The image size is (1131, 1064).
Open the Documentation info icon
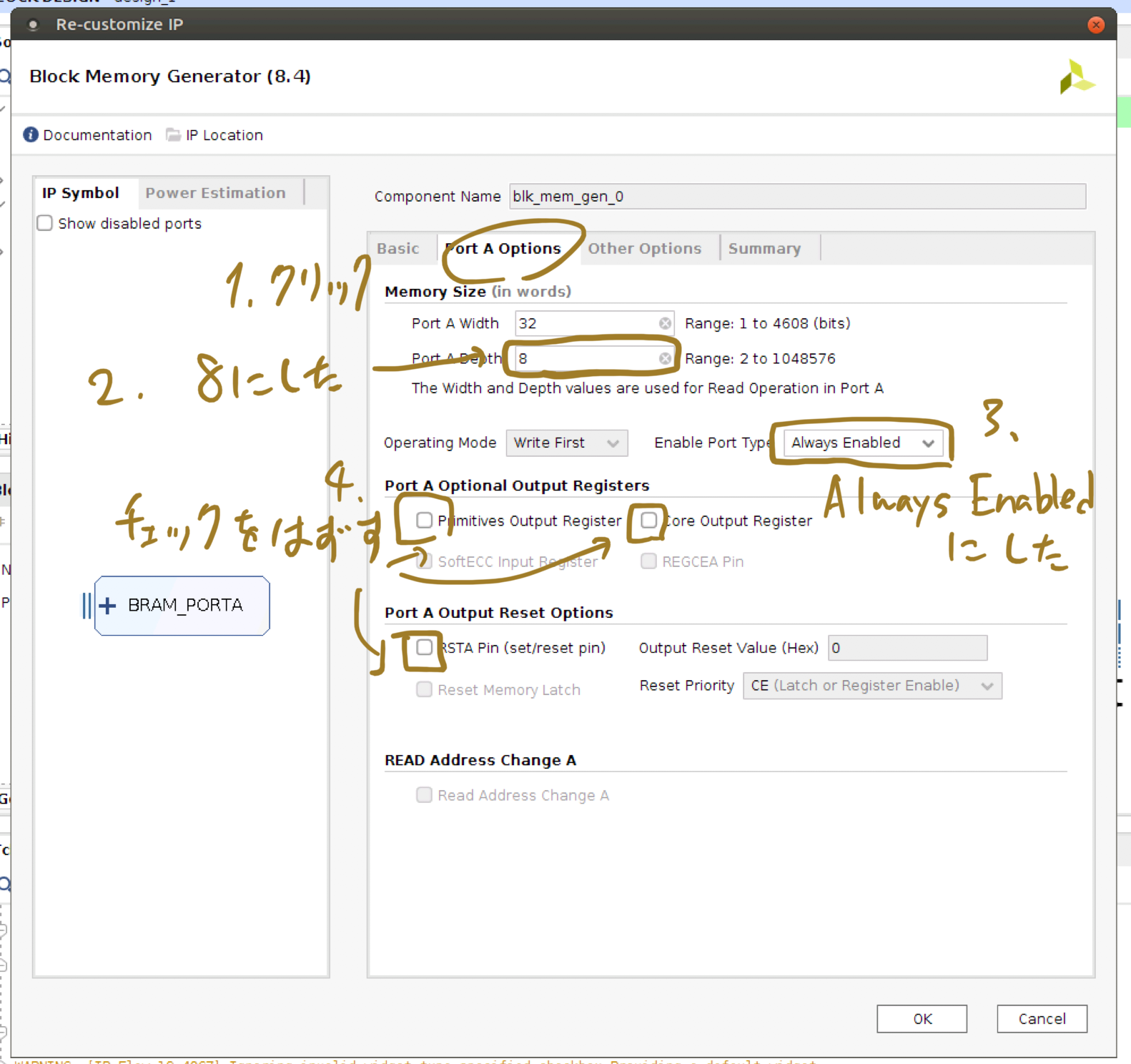[31, 134]
